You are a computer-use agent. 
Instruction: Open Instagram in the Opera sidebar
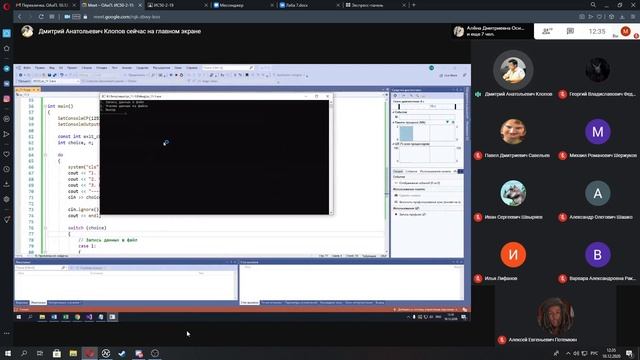coord(7,99)
